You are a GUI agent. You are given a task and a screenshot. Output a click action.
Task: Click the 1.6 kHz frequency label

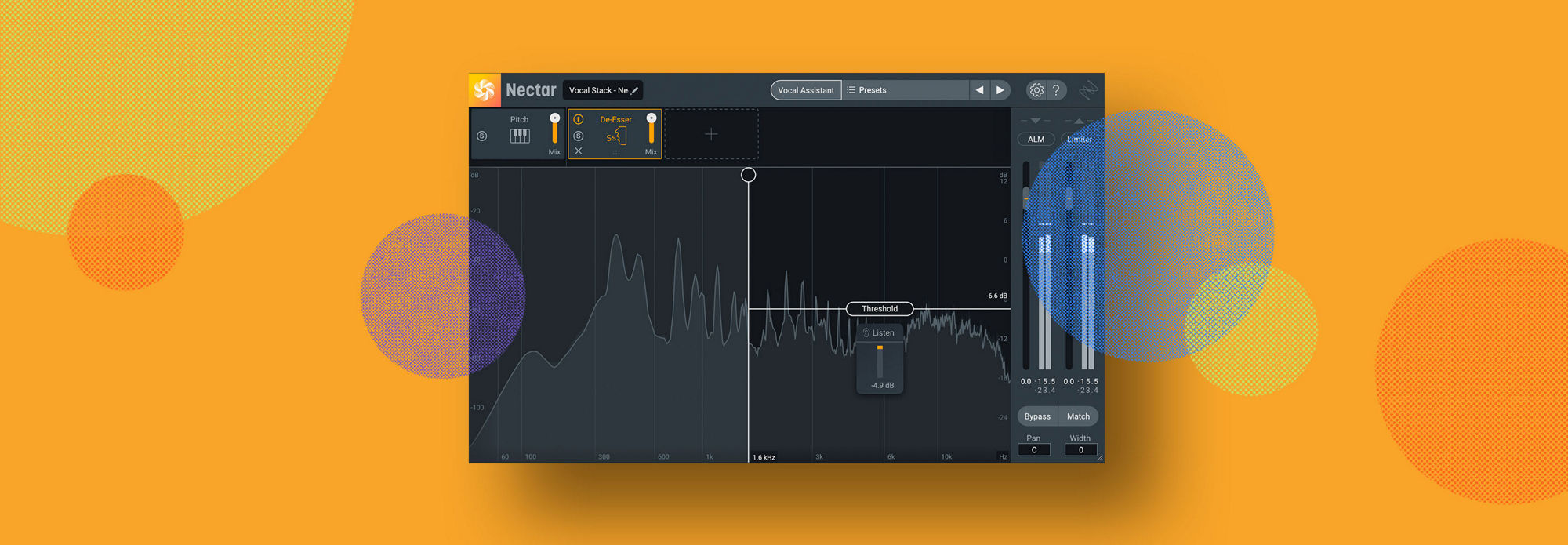(x=764, y=457)
